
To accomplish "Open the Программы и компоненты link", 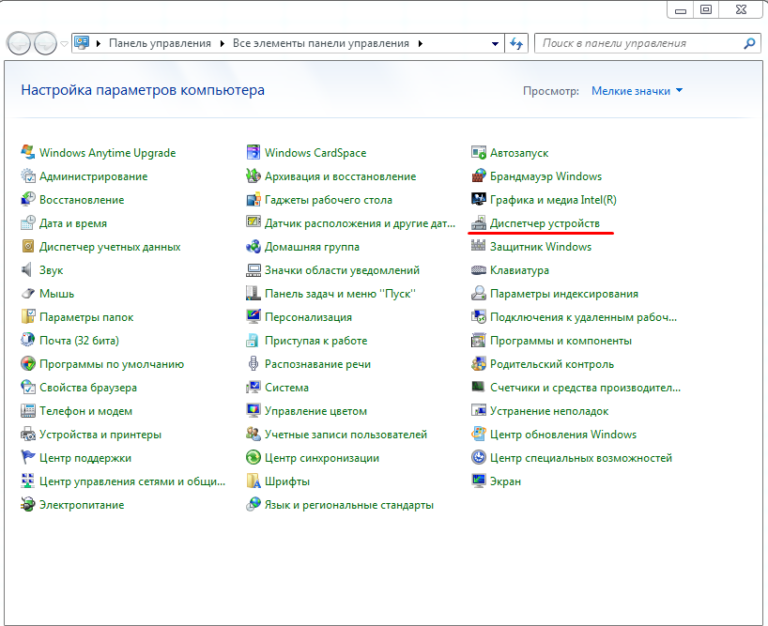I will click(561, 341).
